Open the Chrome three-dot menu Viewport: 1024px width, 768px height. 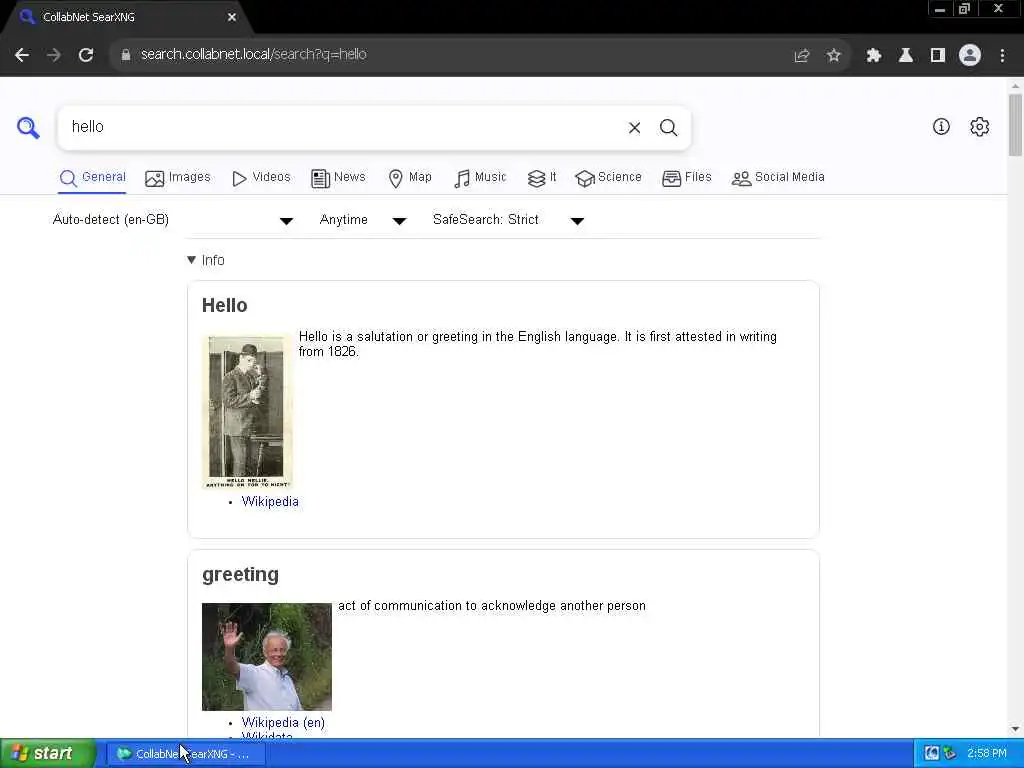pos(1002,56)
